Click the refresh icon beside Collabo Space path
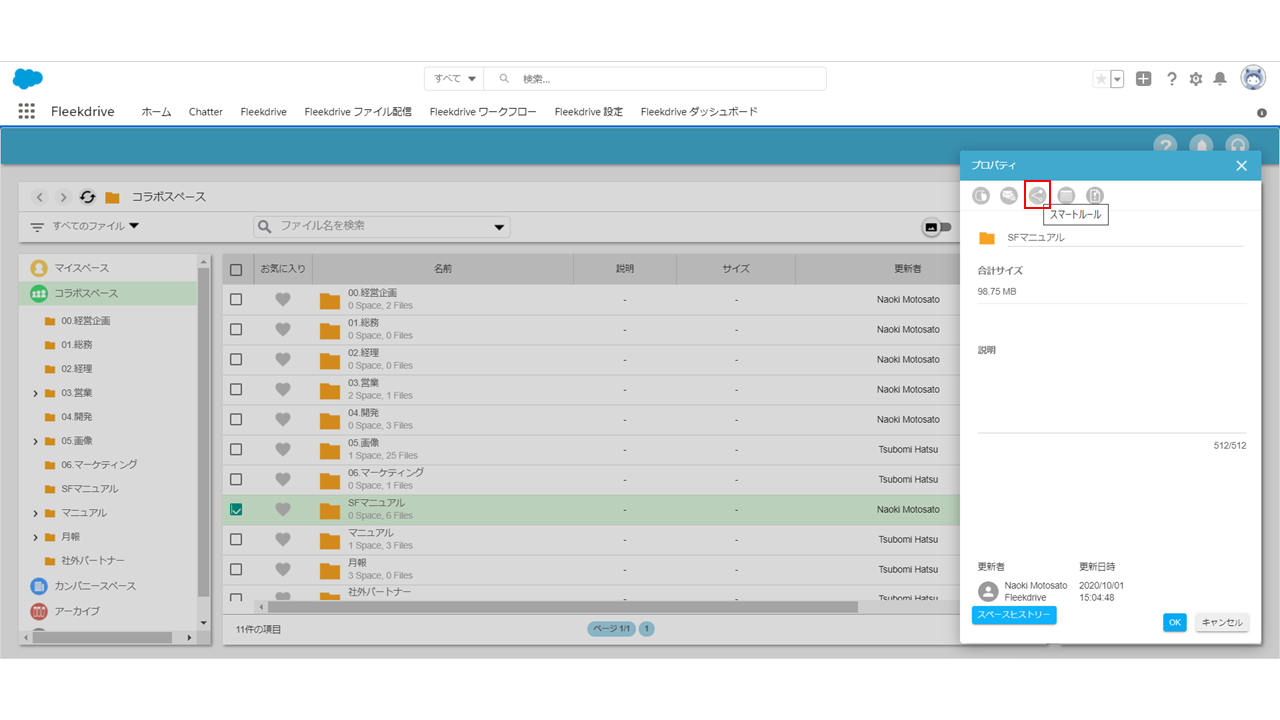Viewport: 1280px width, 720px height. [x=88, y=197]
